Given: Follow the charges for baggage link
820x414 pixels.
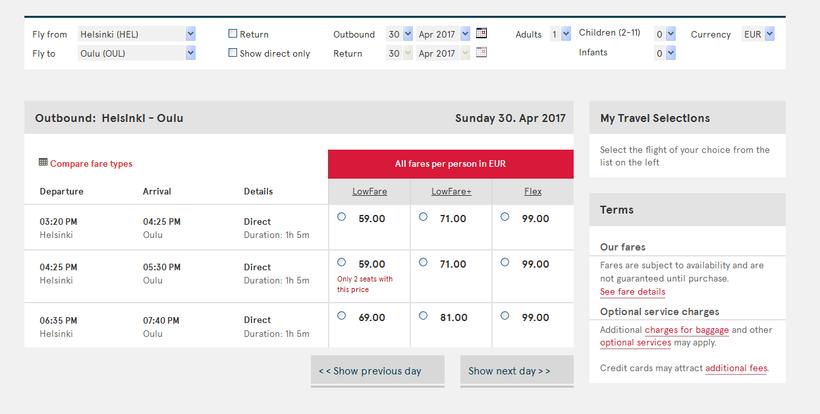Looking at the screenshot, I should [686, 330].
